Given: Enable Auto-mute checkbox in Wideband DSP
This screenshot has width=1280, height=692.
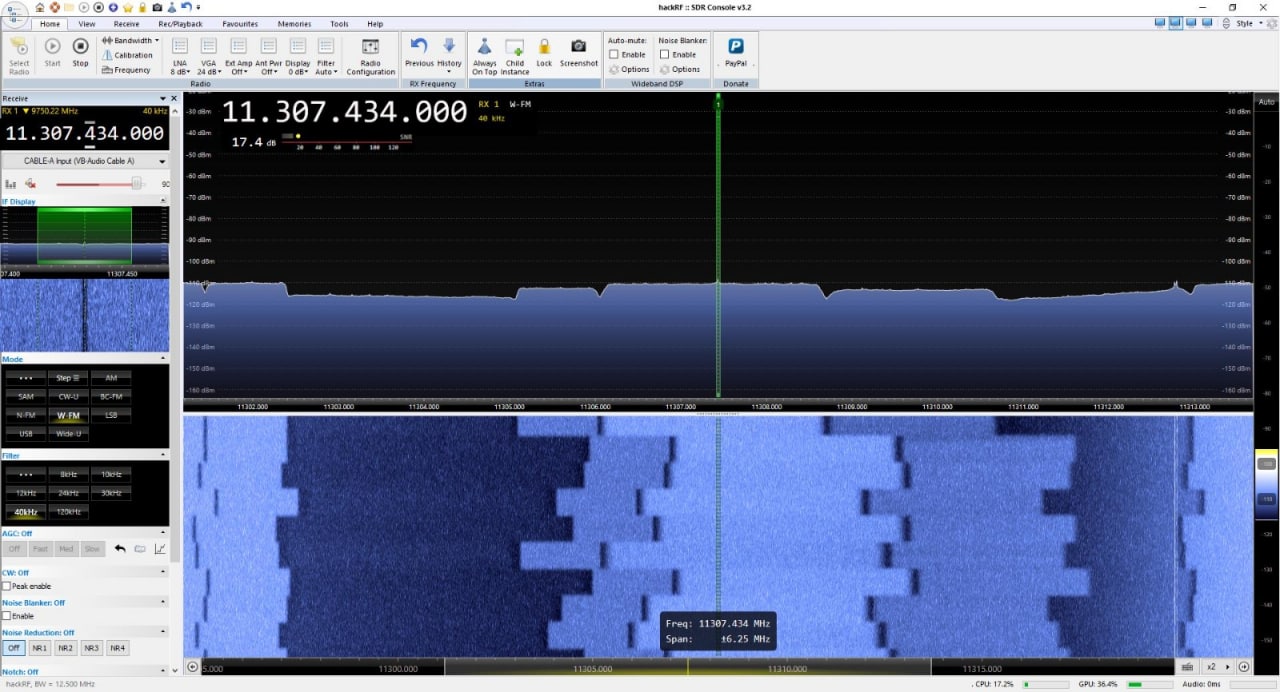Looking at the screenshot, I should point(614,55).
